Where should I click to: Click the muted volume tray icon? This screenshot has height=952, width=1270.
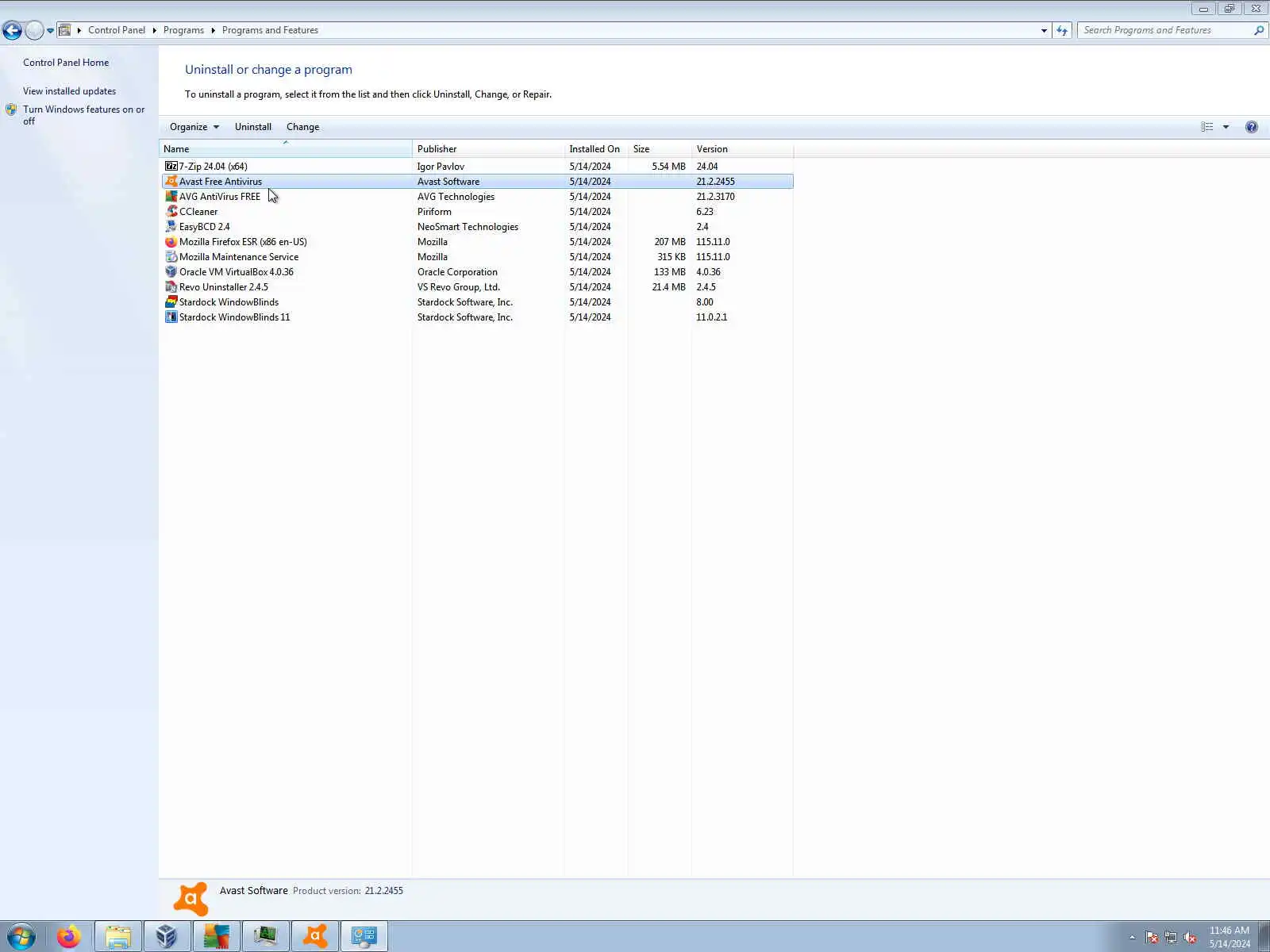click(1190, 938)
